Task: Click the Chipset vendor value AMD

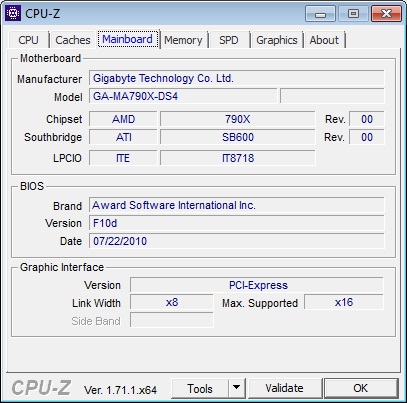Action: click(123, 119)
